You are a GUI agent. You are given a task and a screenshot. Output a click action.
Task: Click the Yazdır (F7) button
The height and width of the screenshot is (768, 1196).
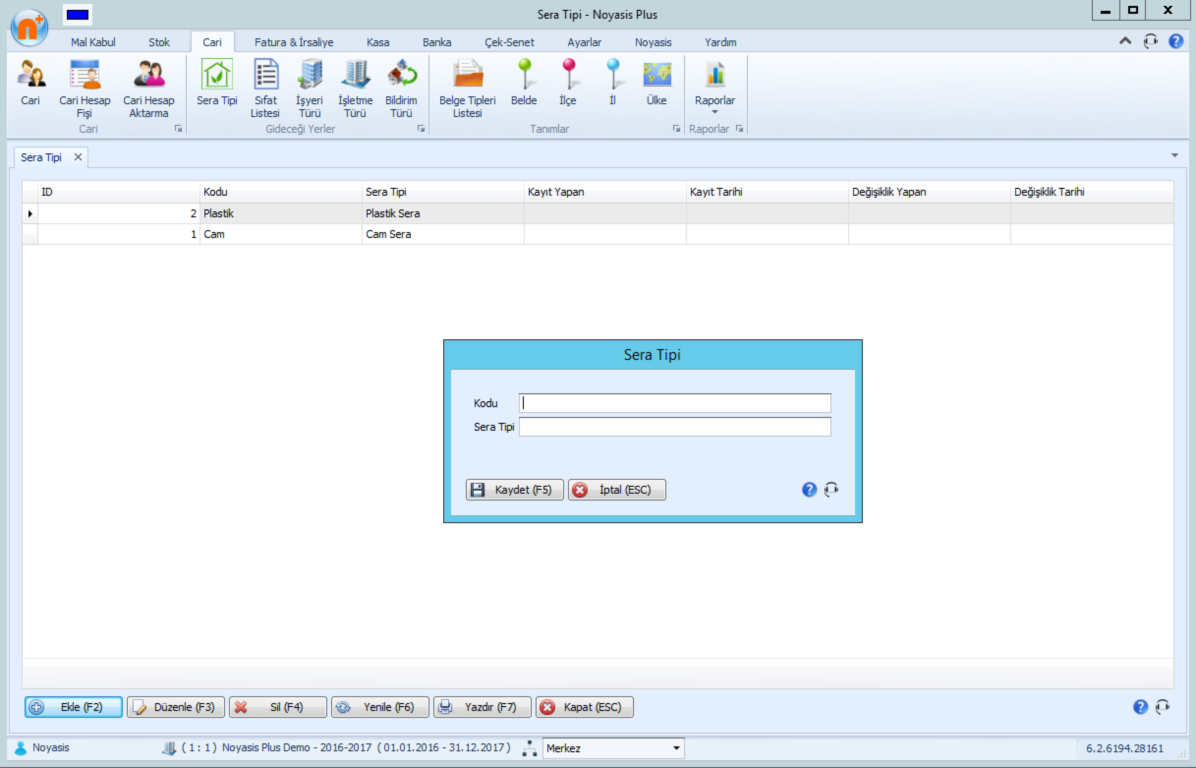point(483,707)
